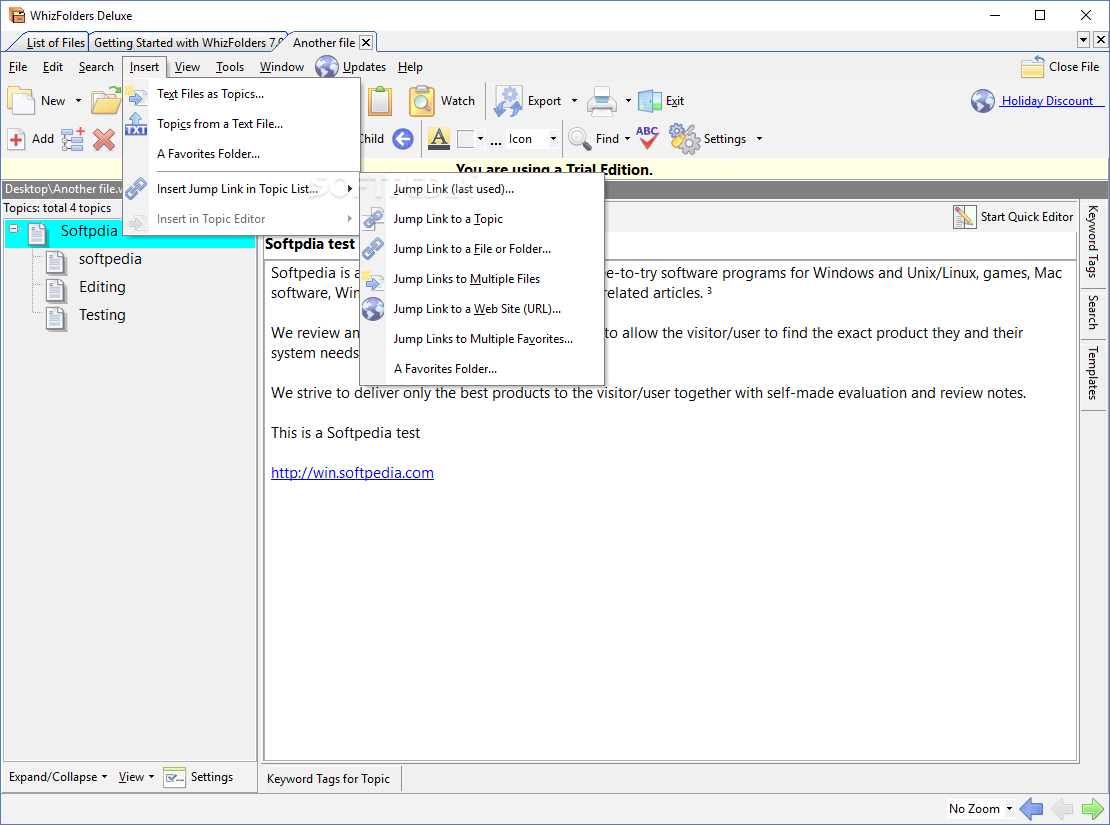Click the blue back arrow icon
Screen dimensions: 1110x825
pos(403,139)
